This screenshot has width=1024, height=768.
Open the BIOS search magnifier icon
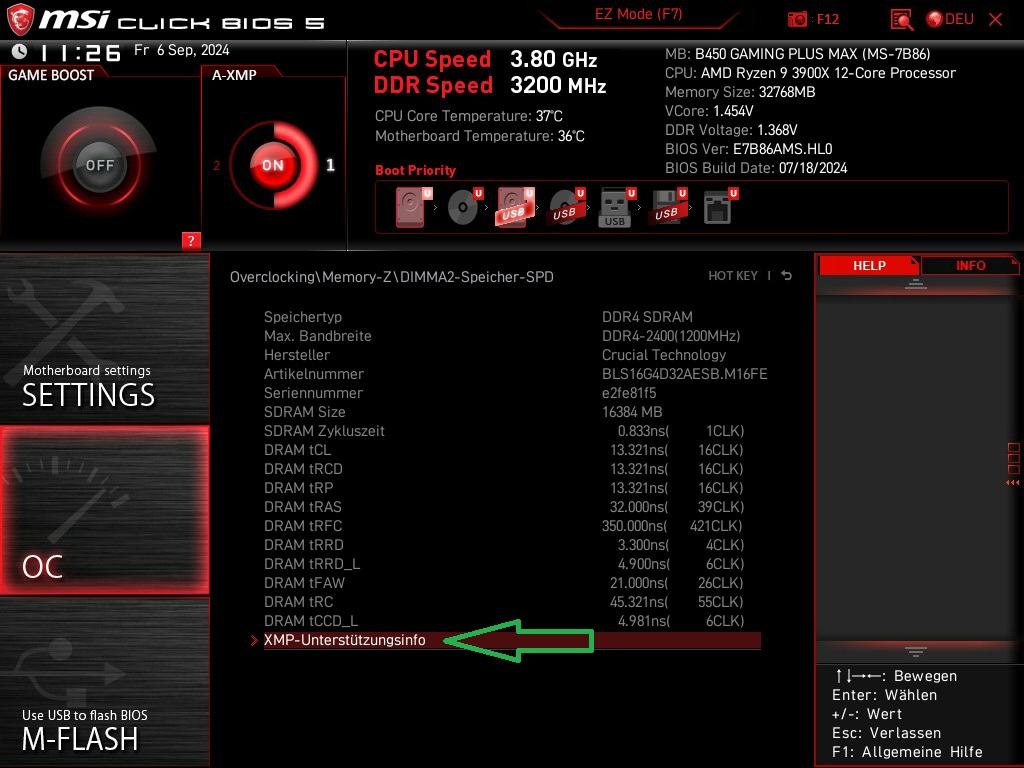[x=901, y=20]
